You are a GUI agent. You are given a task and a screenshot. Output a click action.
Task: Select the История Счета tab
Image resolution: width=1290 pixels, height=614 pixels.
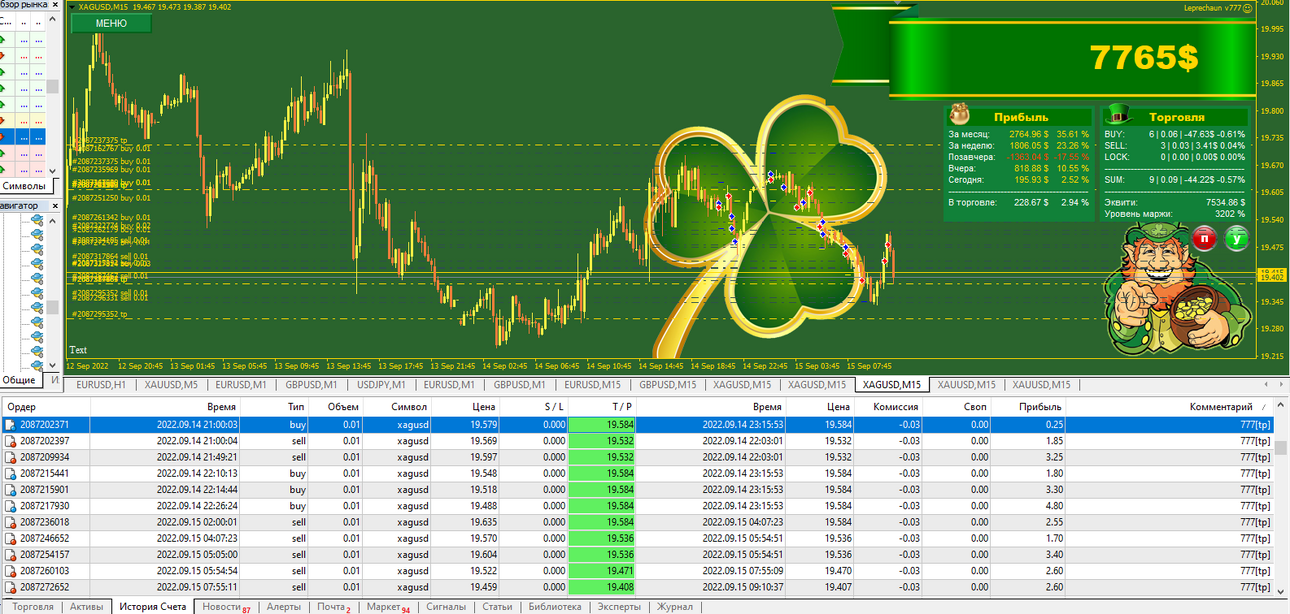152,607
